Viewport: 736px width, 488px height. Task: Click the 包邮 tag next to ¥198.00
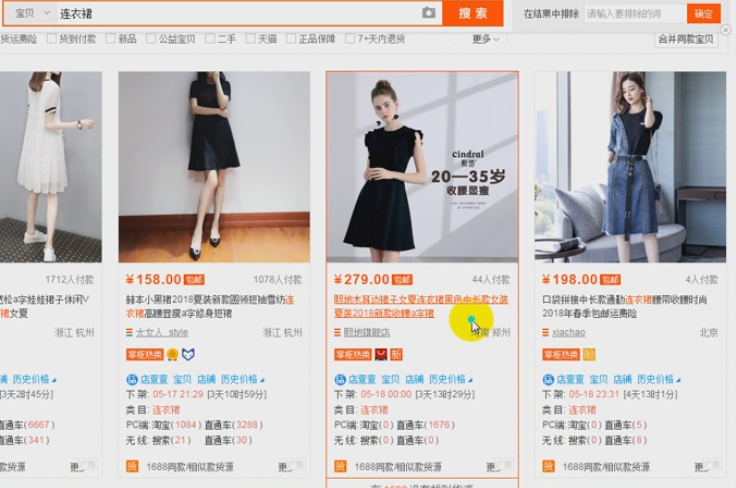tap(610, 280)
